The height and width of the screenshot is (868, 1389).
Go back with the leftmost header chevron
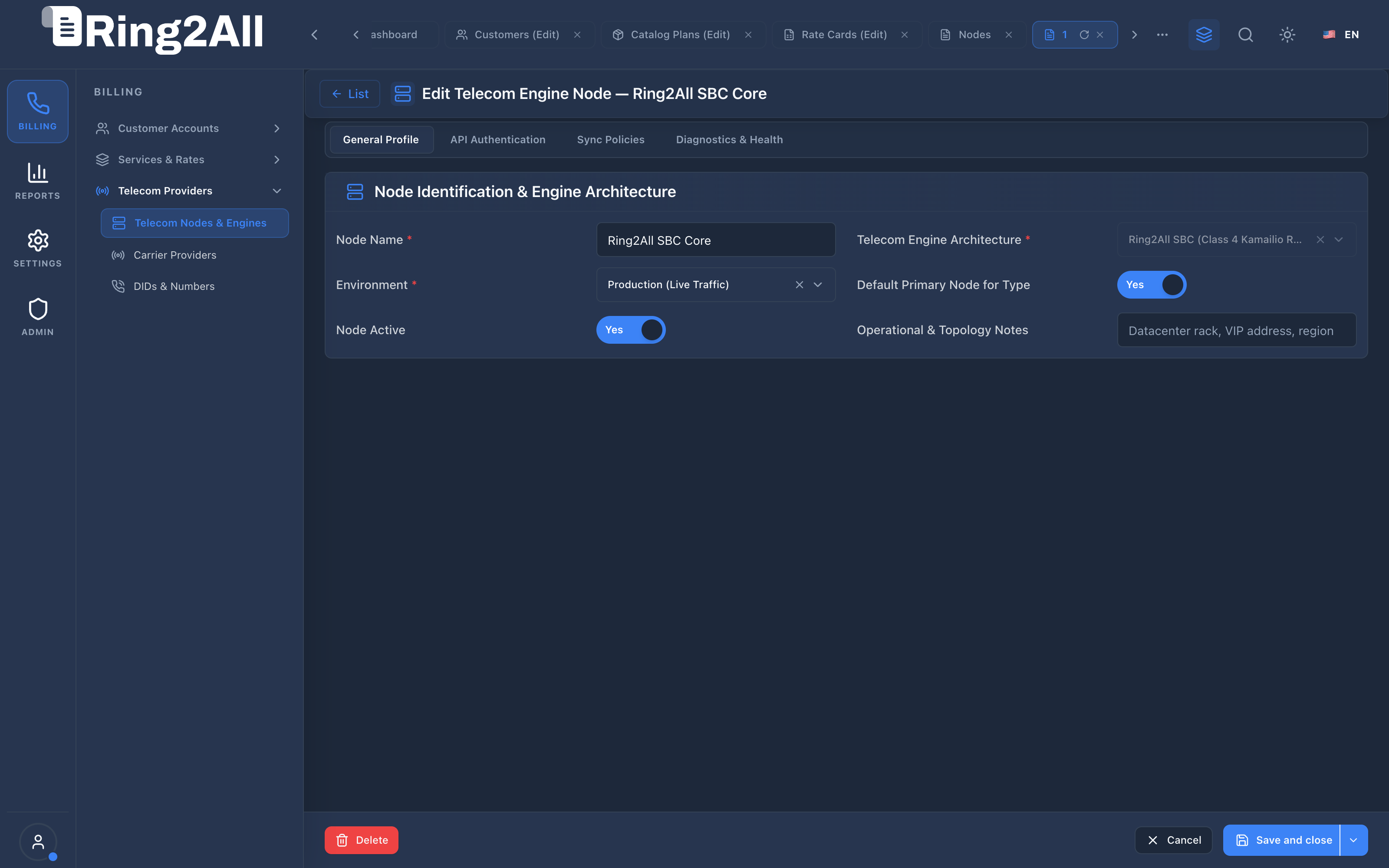click(315, 34)
